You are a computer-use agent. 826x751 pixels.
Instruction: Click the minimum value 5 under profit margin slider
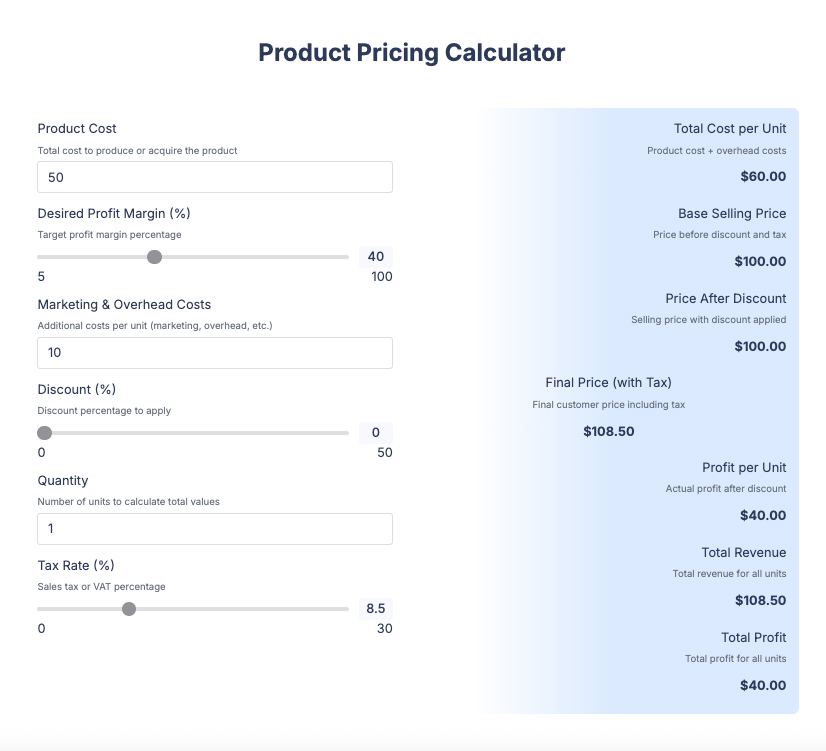pyautogui.click(x=41, y=276)
